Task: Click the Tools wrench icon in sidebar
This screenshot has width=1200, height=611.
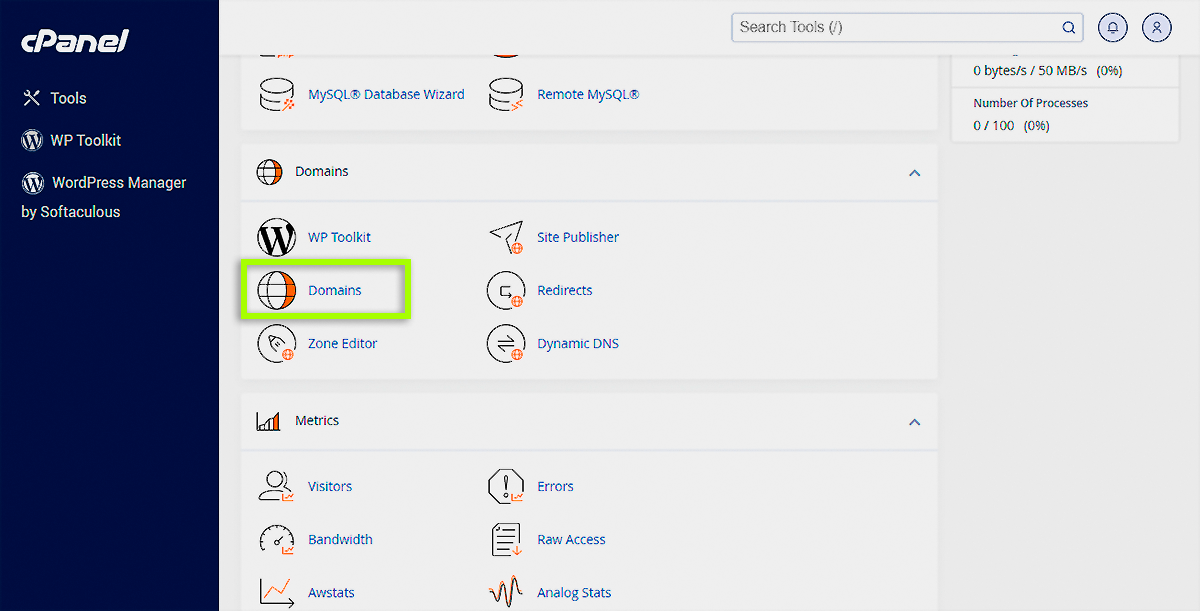Action: coord(32,98)
